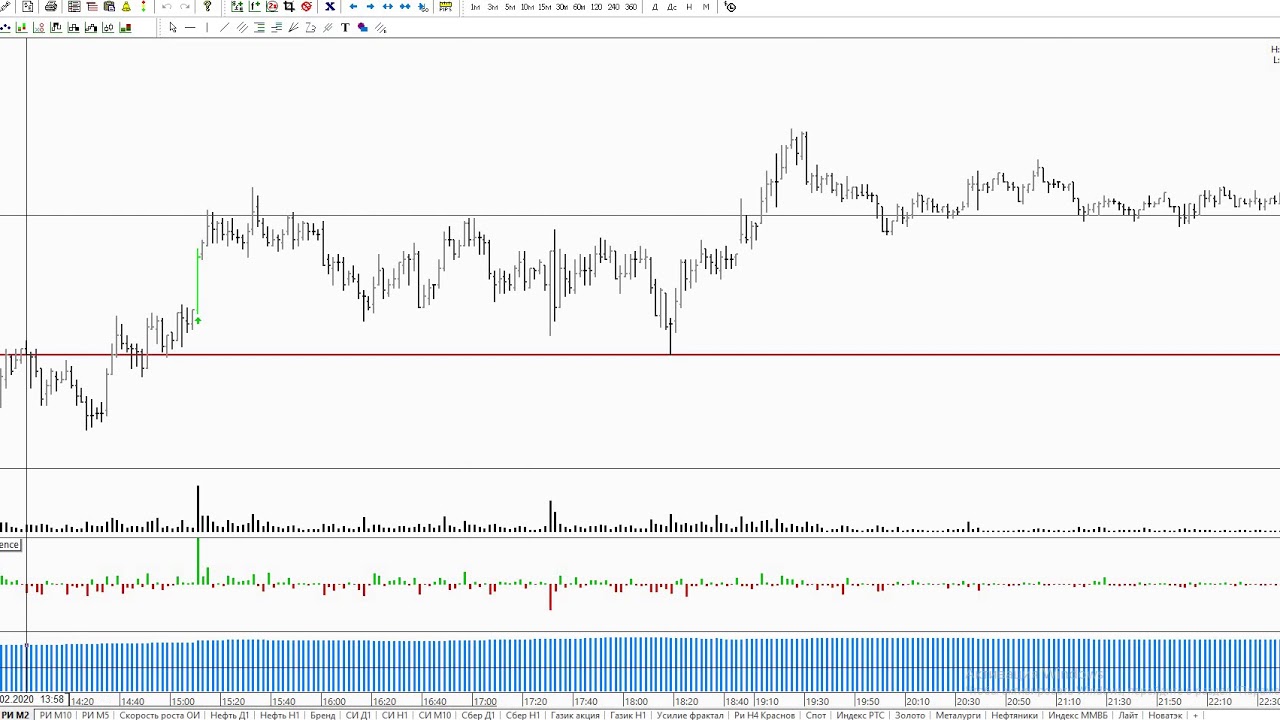Open the Ри Н4 Краснов tab

click(x=764, y=715)
